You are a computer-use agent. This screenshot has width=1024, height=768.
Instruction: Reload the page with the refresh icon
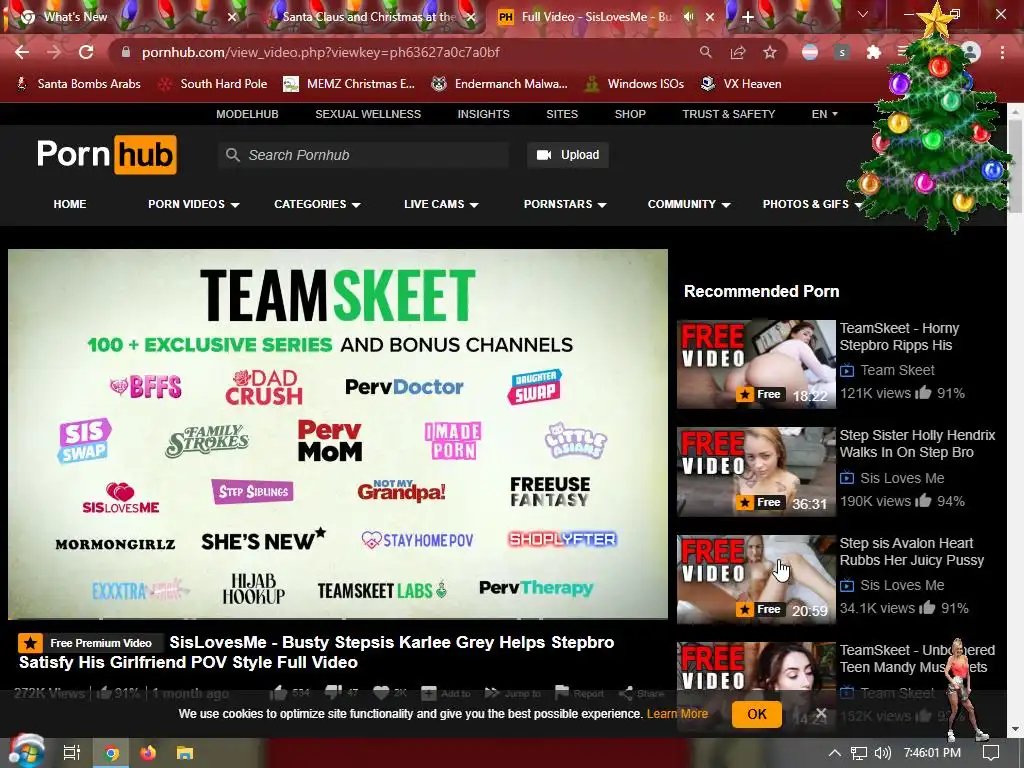pos(86,52)
